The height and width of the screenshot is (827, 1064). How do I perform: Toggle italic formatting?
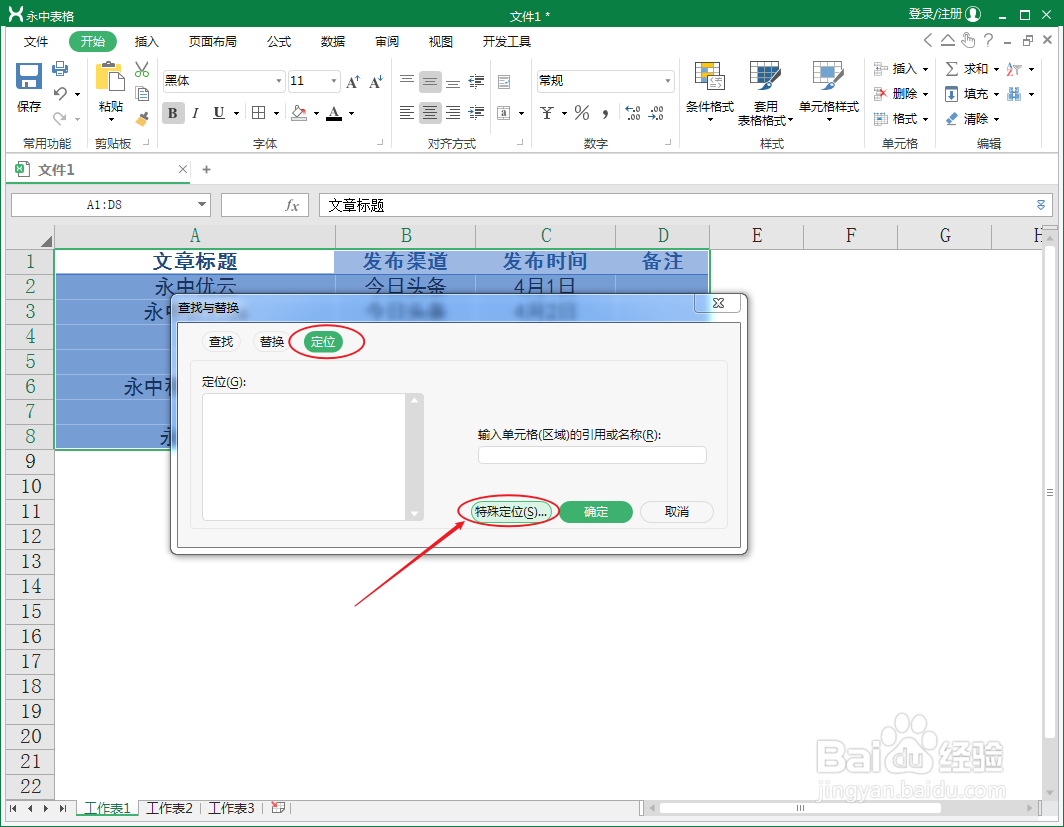(x=195, y=113)
